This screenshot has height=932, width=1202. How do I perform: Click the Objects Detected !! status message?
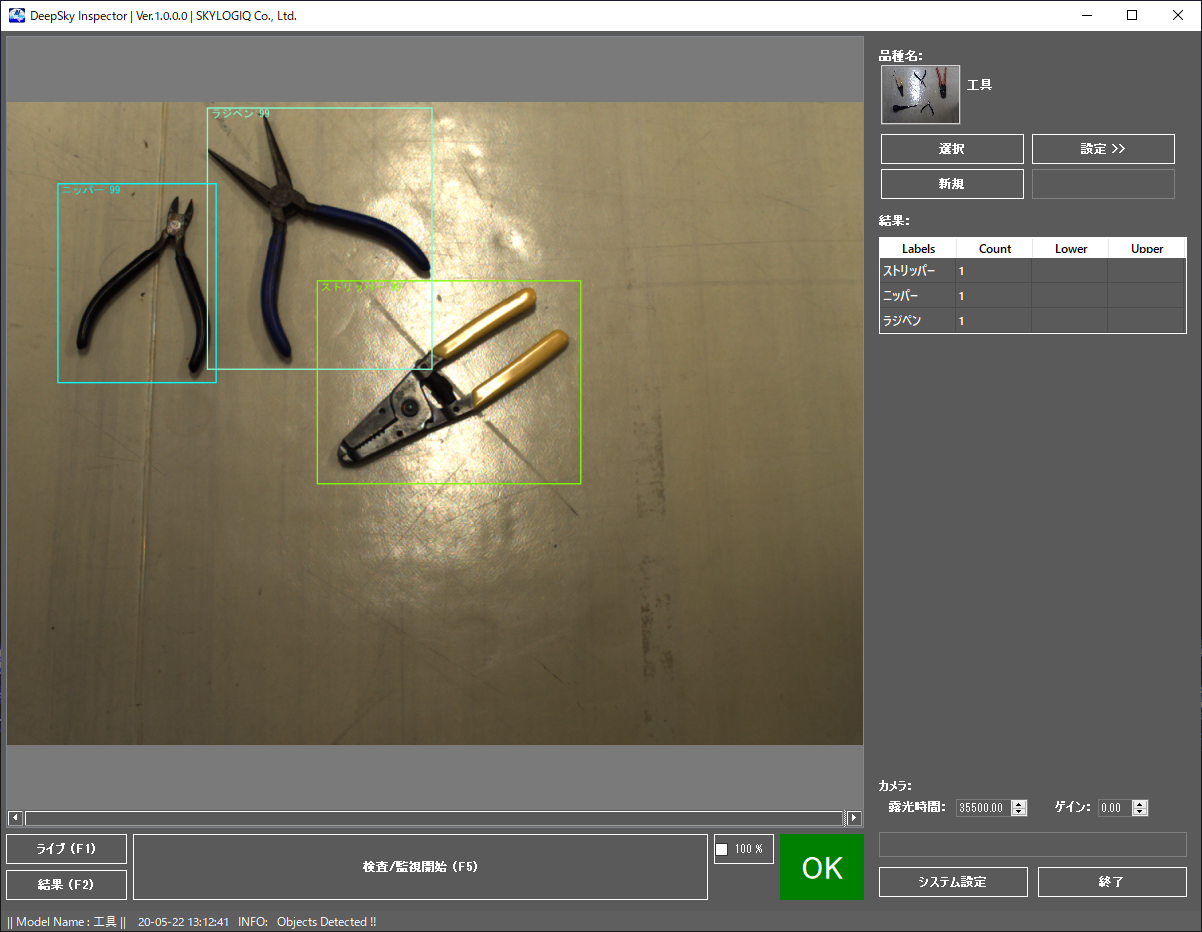pos(326,922)
